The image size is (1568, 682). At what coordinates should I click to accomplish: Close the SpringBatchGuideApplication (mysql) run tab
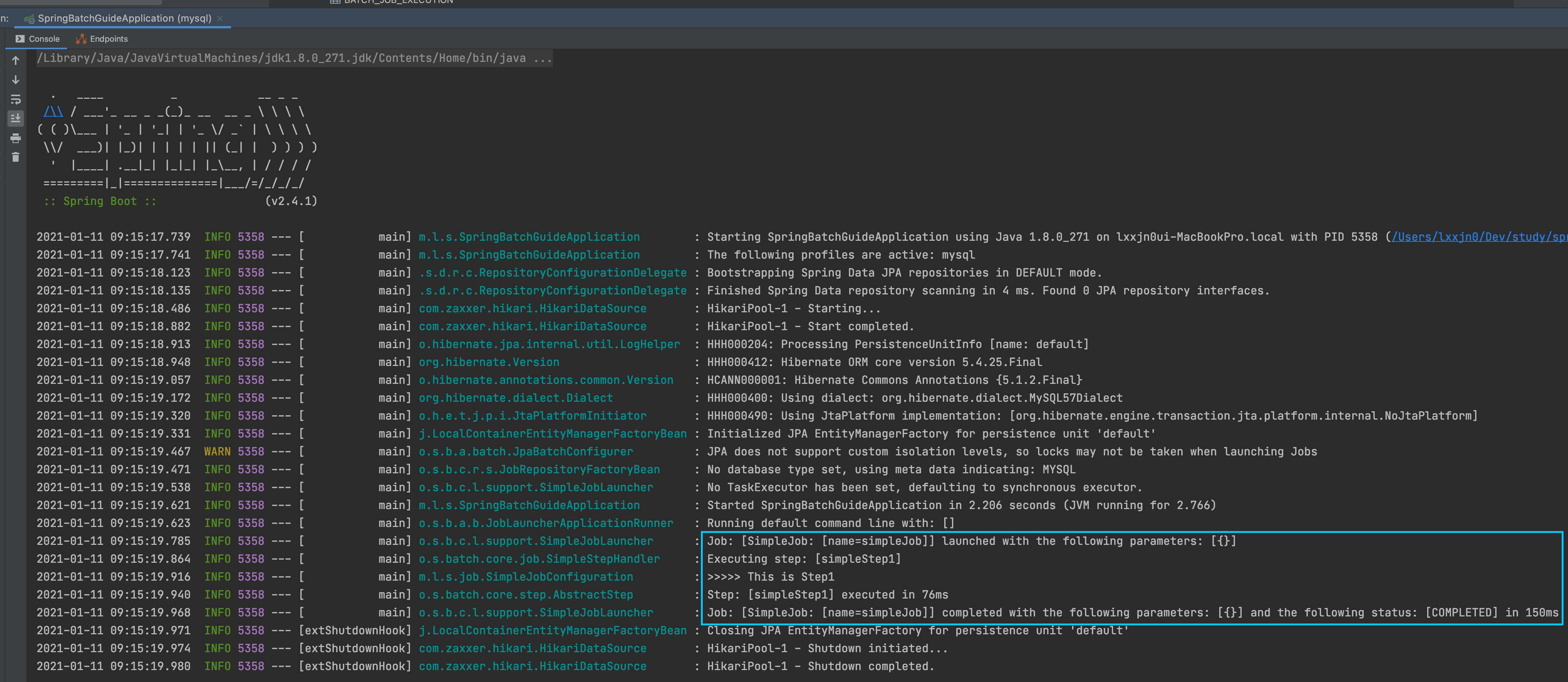(220, 19)
